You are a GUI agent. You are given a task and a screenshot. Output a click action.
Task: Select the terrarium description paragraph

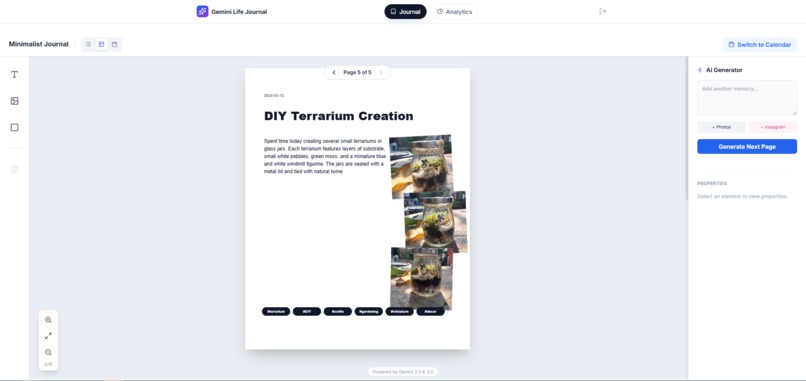coord(325,156)
